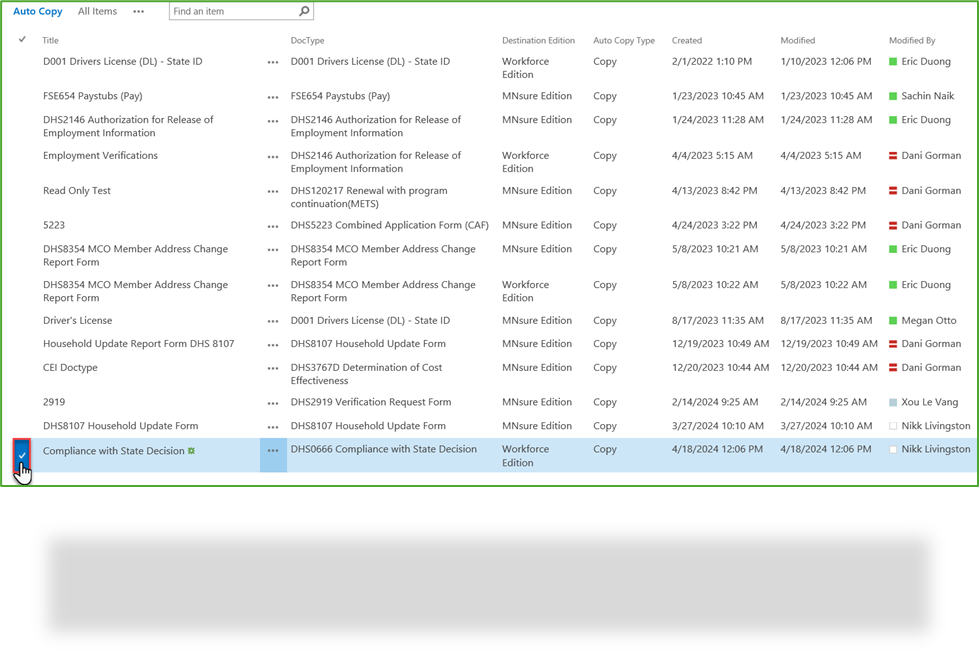This screenshot has height=657, width=979.
Task: Click the search magnifier in Find an item box
Action: click(x=303, y=11)
